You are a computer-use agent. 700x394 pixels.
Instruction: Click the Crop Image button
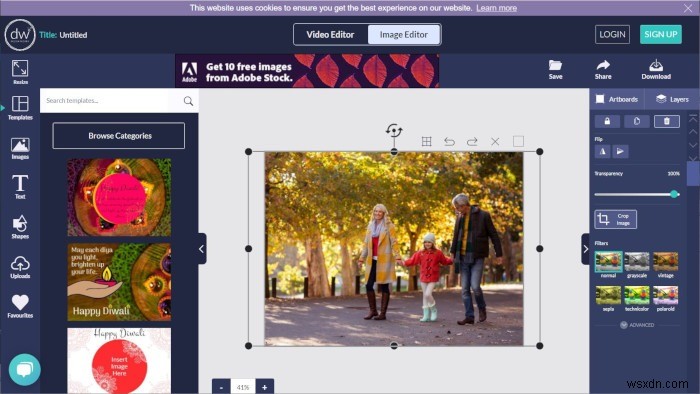click(616, 219)
